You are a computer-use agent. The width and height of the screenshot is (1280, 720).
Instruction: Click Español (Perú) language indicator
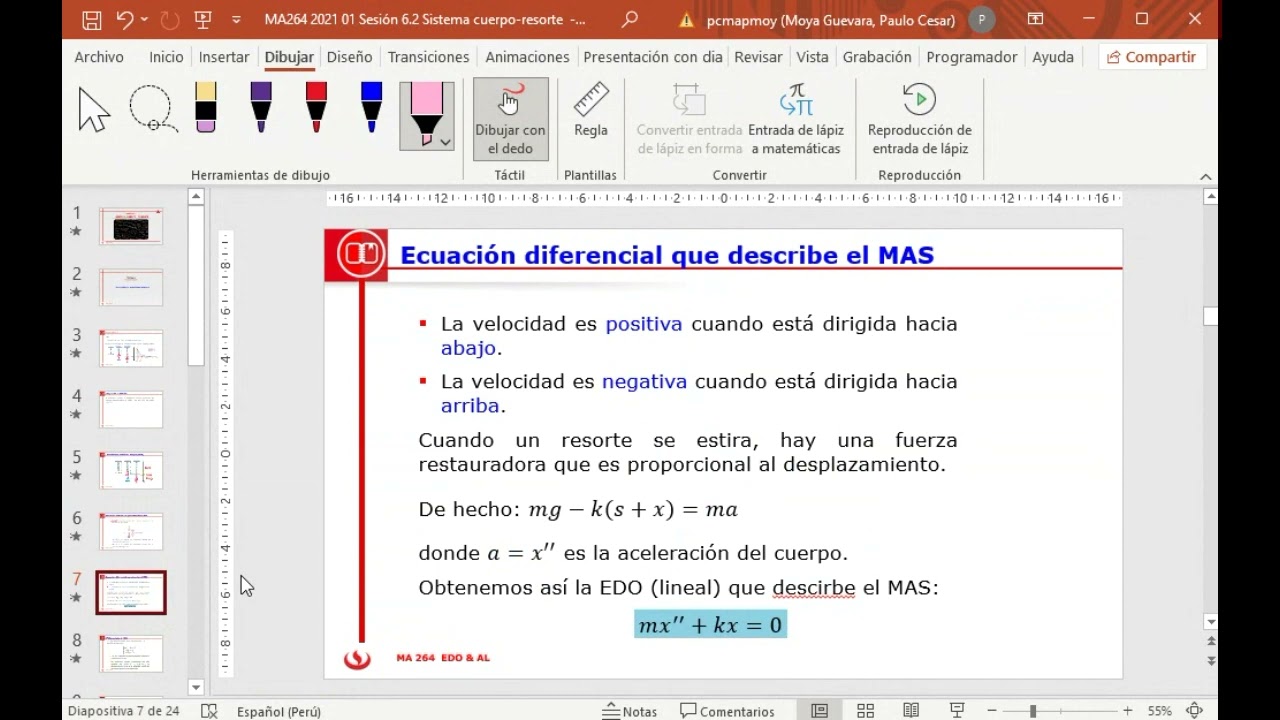[x=279, y=711]
